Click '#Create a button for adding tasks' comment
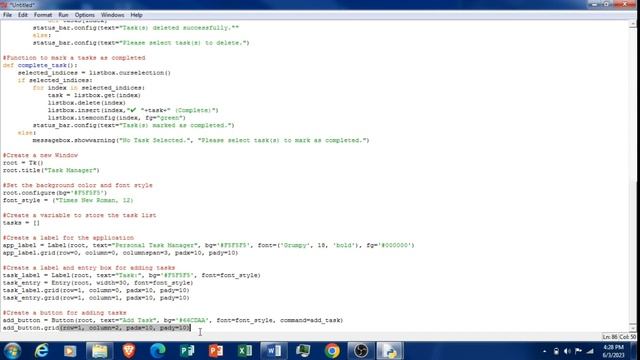The width and height of the screenshot is (640, 360). [x=64, y=313]
